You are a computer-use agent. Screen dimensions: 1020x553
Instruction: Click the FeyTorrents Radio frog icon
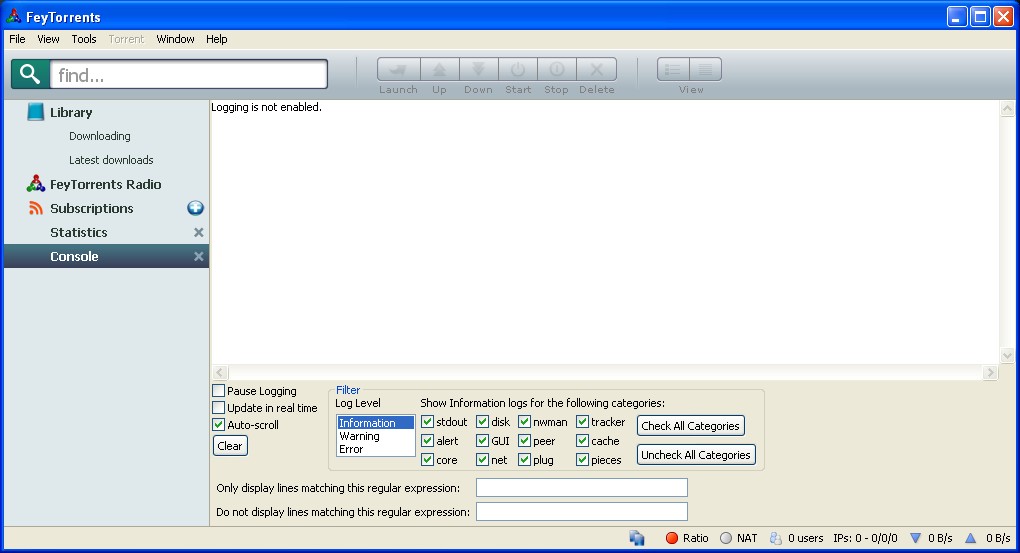(36, 184)
